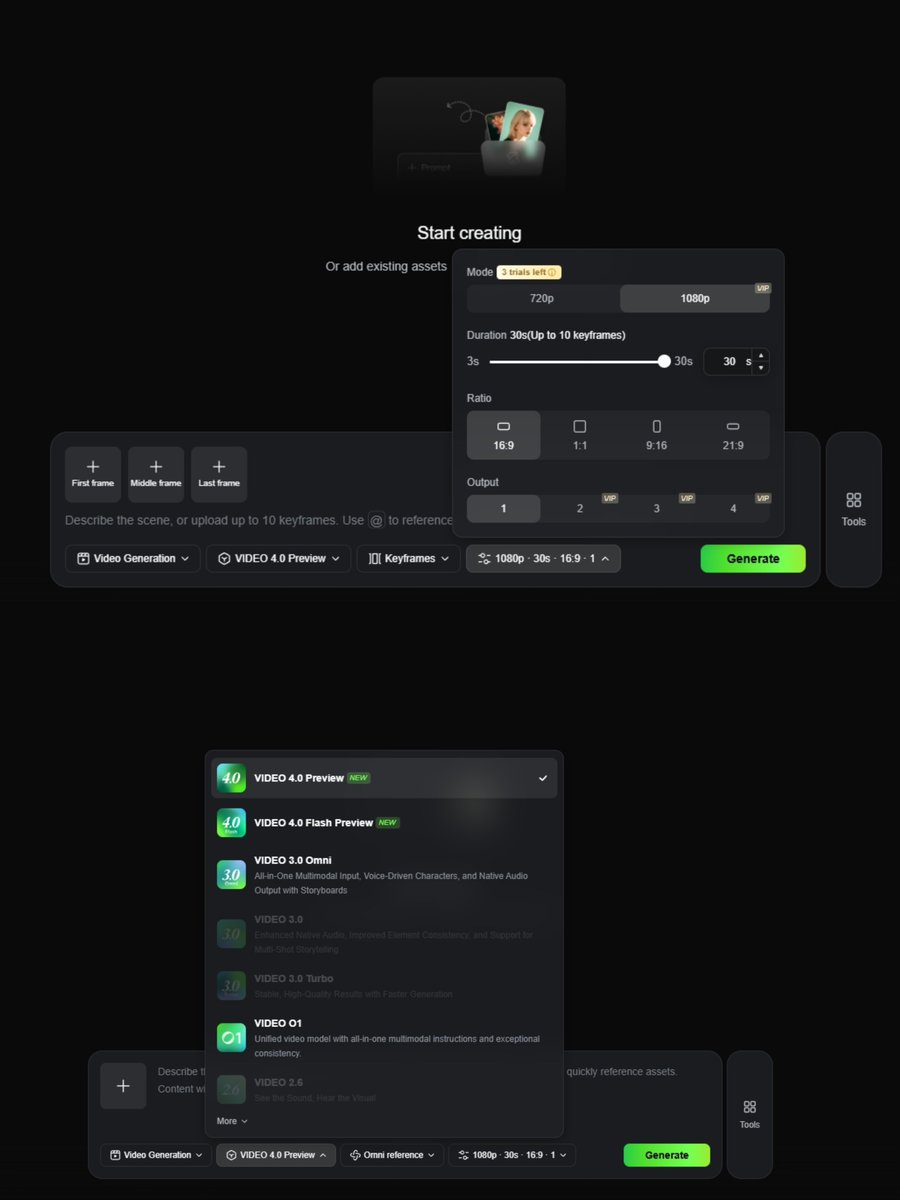Screen dimensions: 900x1200
Task: Open the Omni reference dropdown
Action: click(x=392, y=1155)
